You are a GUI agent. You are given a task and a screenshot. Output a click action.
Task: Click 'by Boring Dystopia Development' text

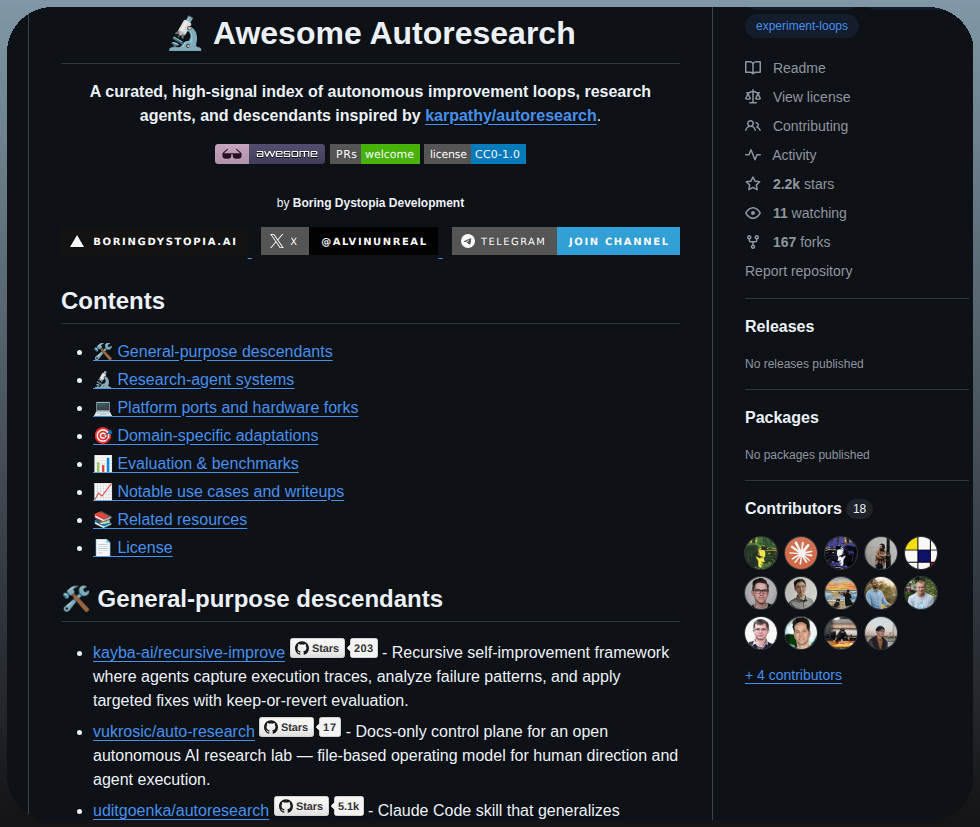tap(370, 203)
